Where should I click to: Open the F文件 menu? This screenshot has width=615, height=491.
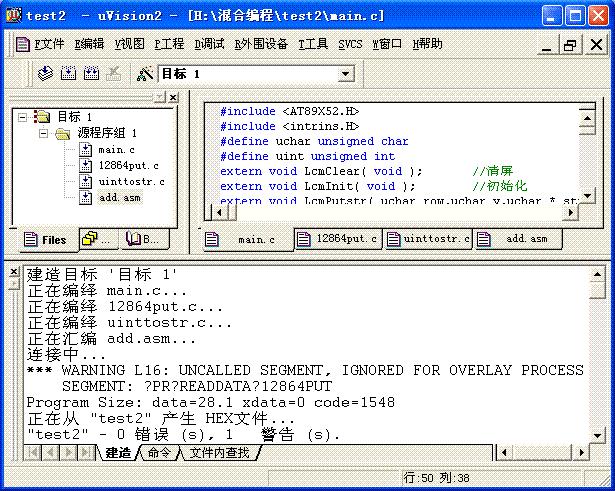49,44
